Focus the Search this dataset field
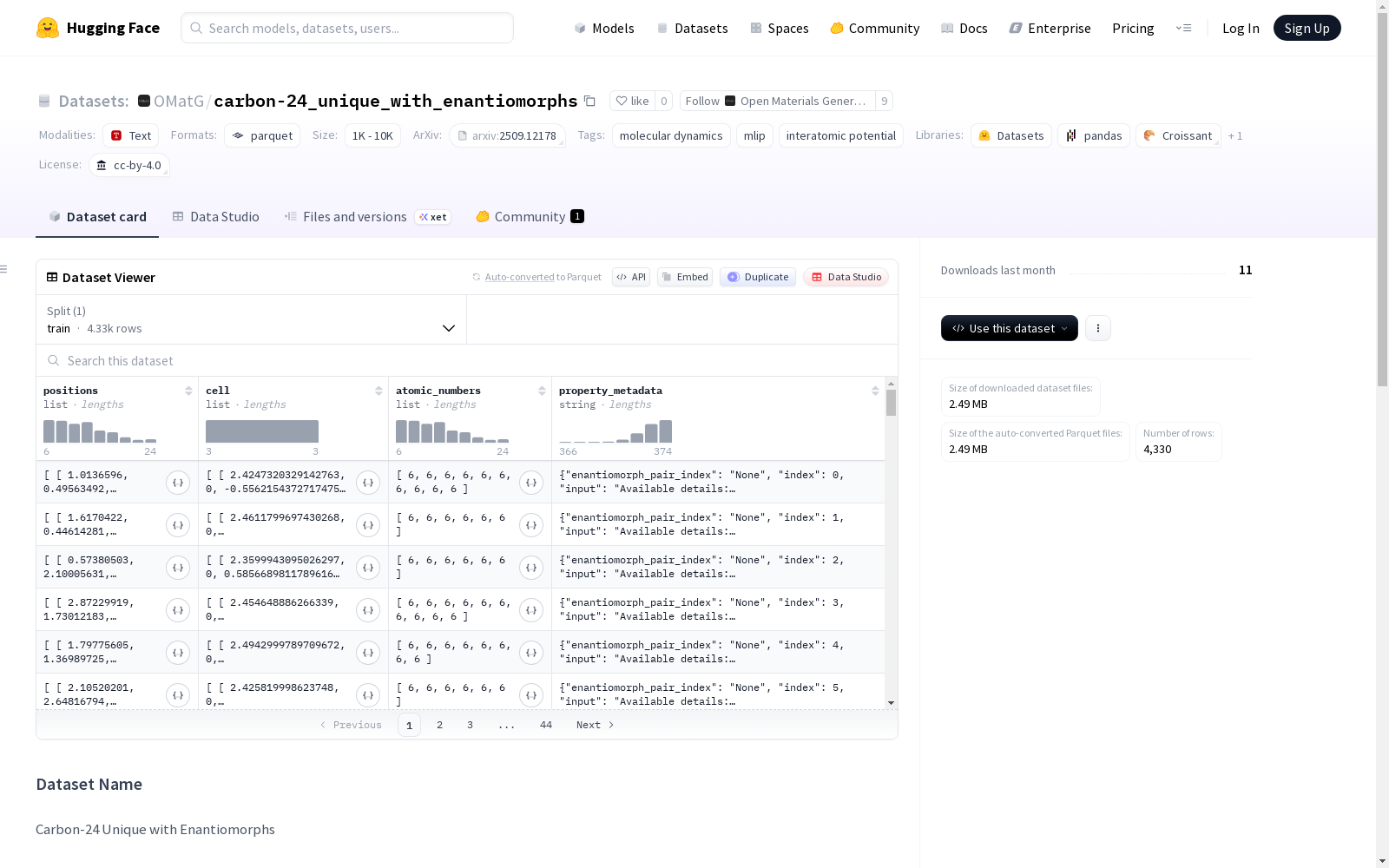The height and width of the screenshot is (868, 1389). pos(467,360)
